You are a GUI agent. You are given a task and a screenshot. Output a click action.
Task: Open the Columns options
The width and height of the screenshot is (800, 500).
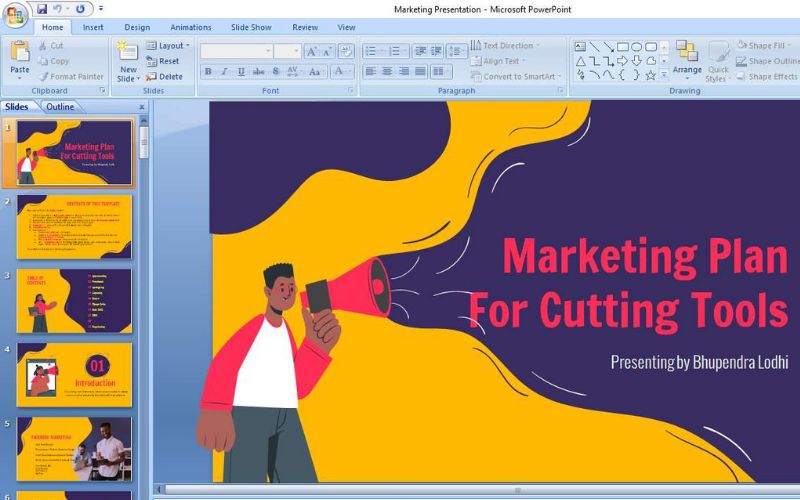pyautogui.click(x=440, y=72)
